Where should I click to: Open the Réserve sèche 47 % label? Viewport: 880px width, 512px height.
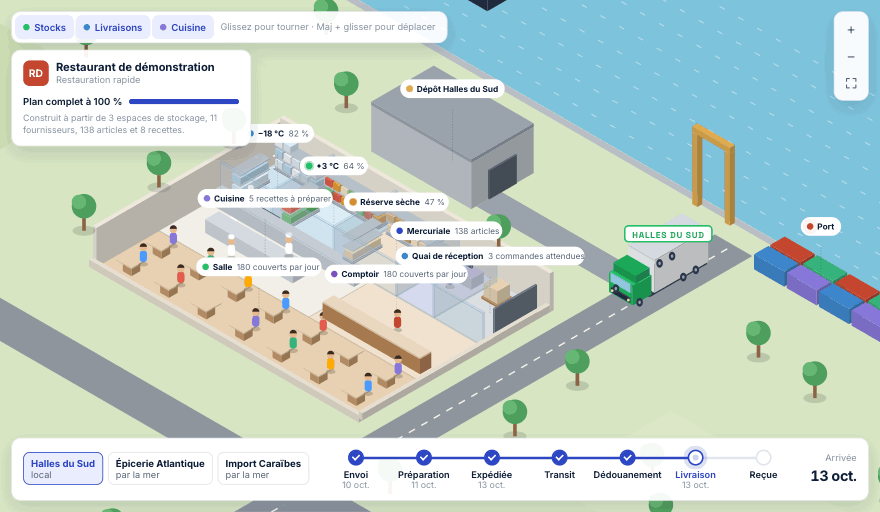(396, 202)
